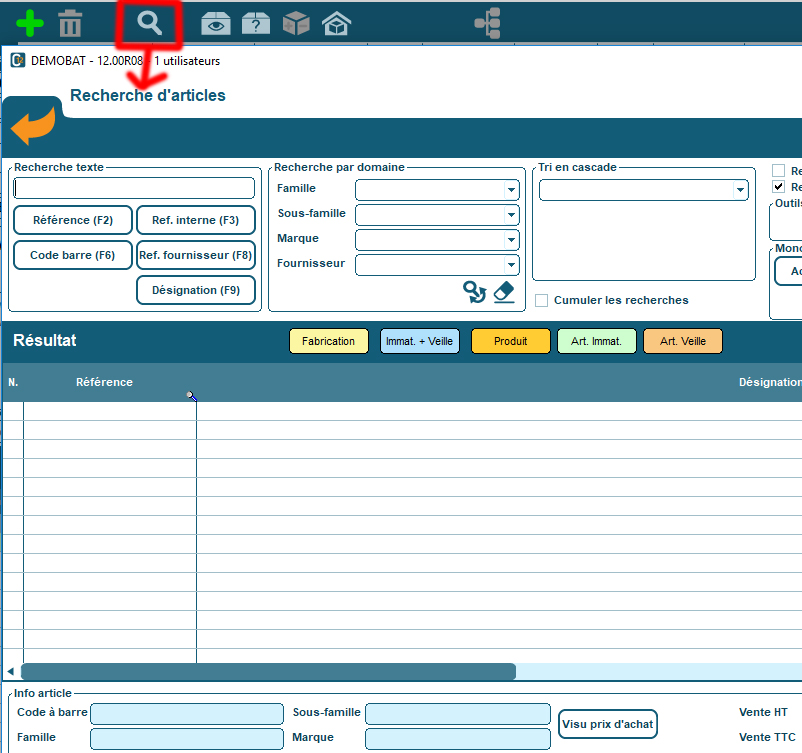Open article search with magnifier icon
The width and height of the screenshot is (802, 753).
click(x=149, y=23)
